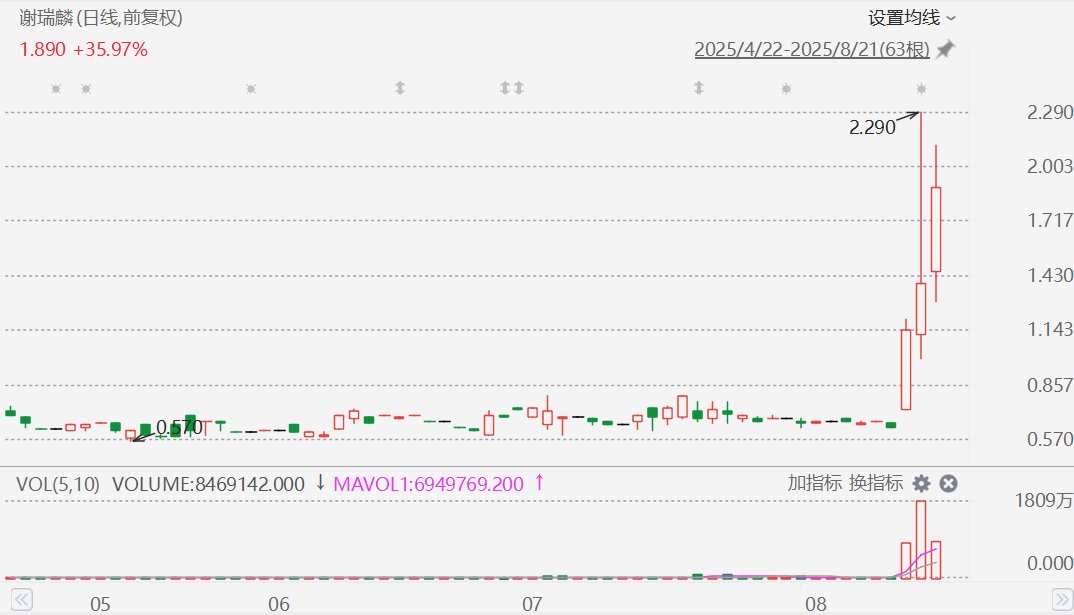Click the 2.003 price axis label
This screenshot has height=615, width=1074.
click(x=1049, y=166)
